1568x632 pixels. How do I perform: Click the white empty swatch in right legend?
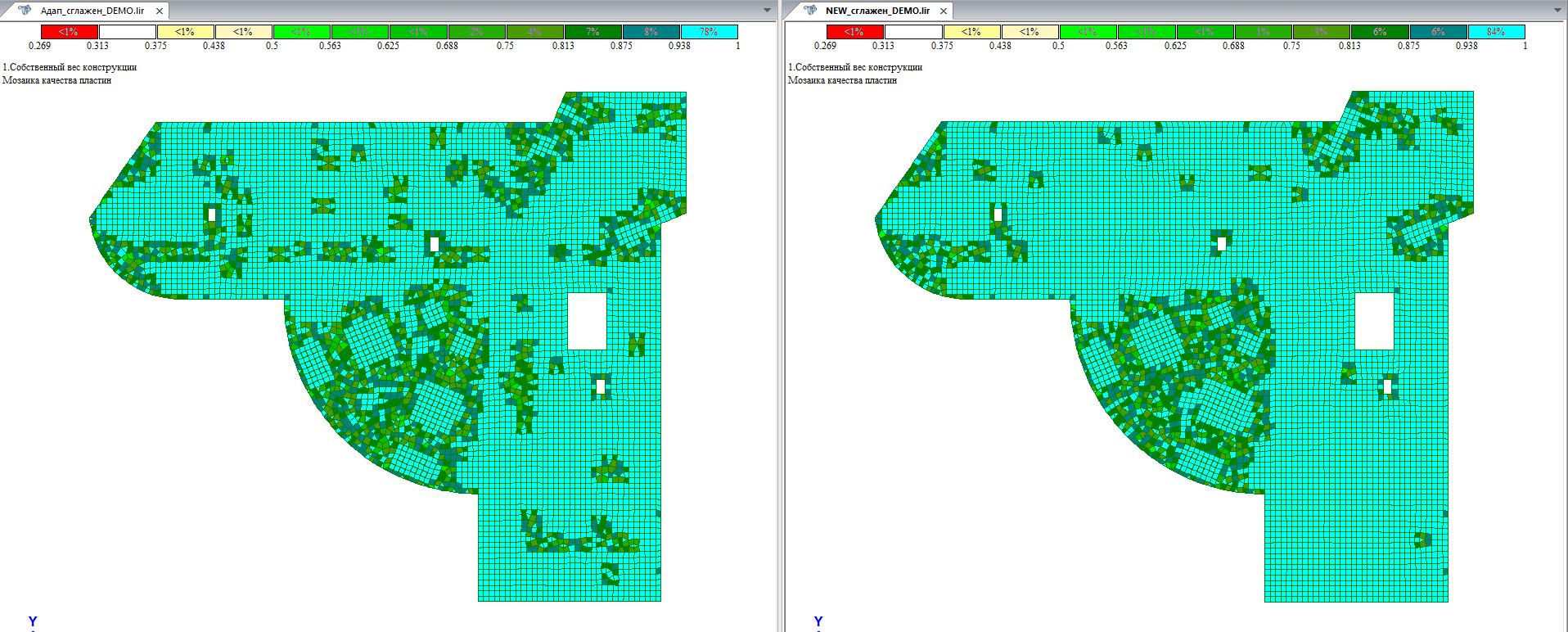[913, 32]
